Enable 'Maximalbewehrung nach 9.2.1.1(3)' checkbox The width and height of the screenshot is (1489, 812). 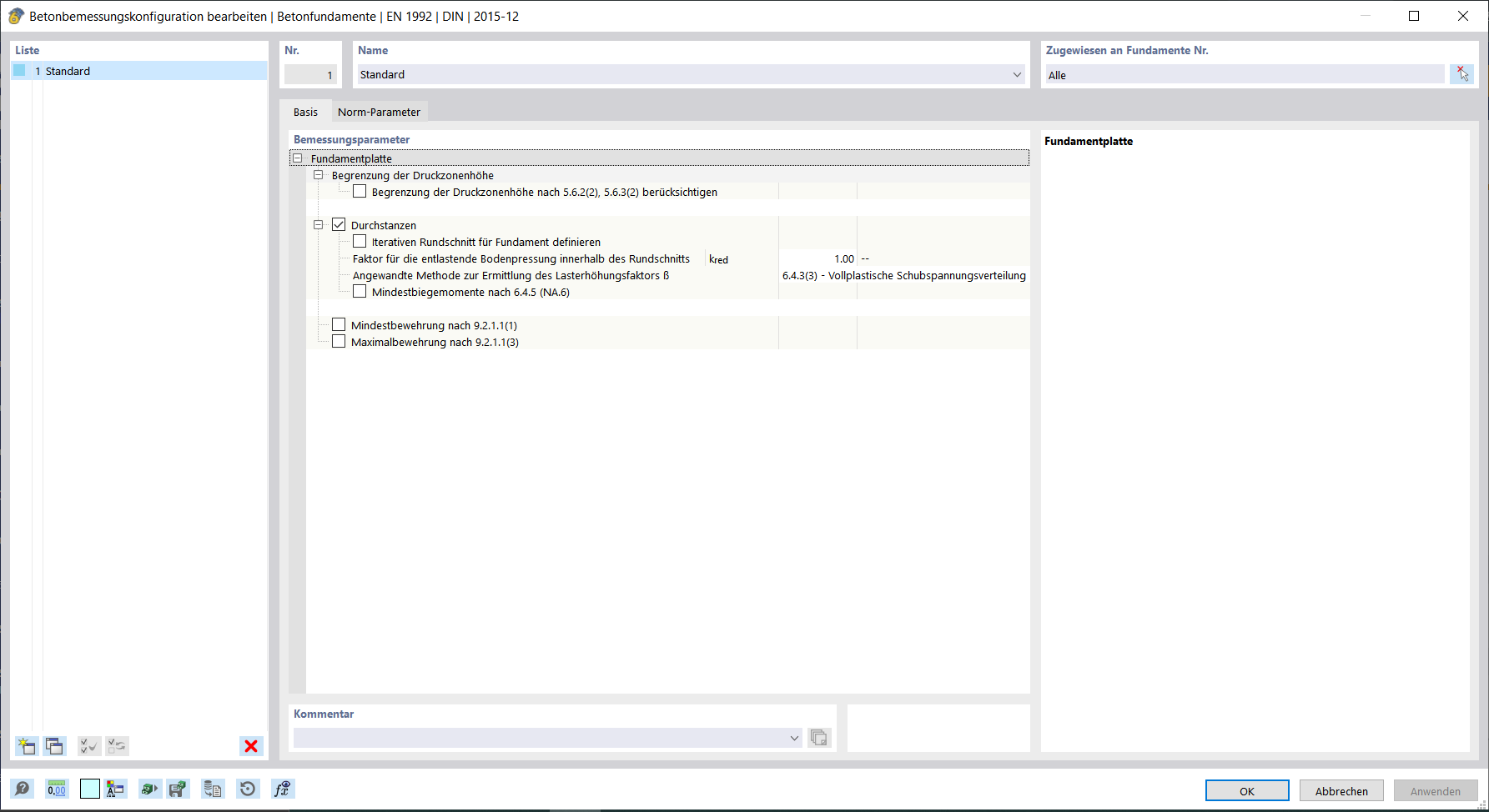pos(339,342)
